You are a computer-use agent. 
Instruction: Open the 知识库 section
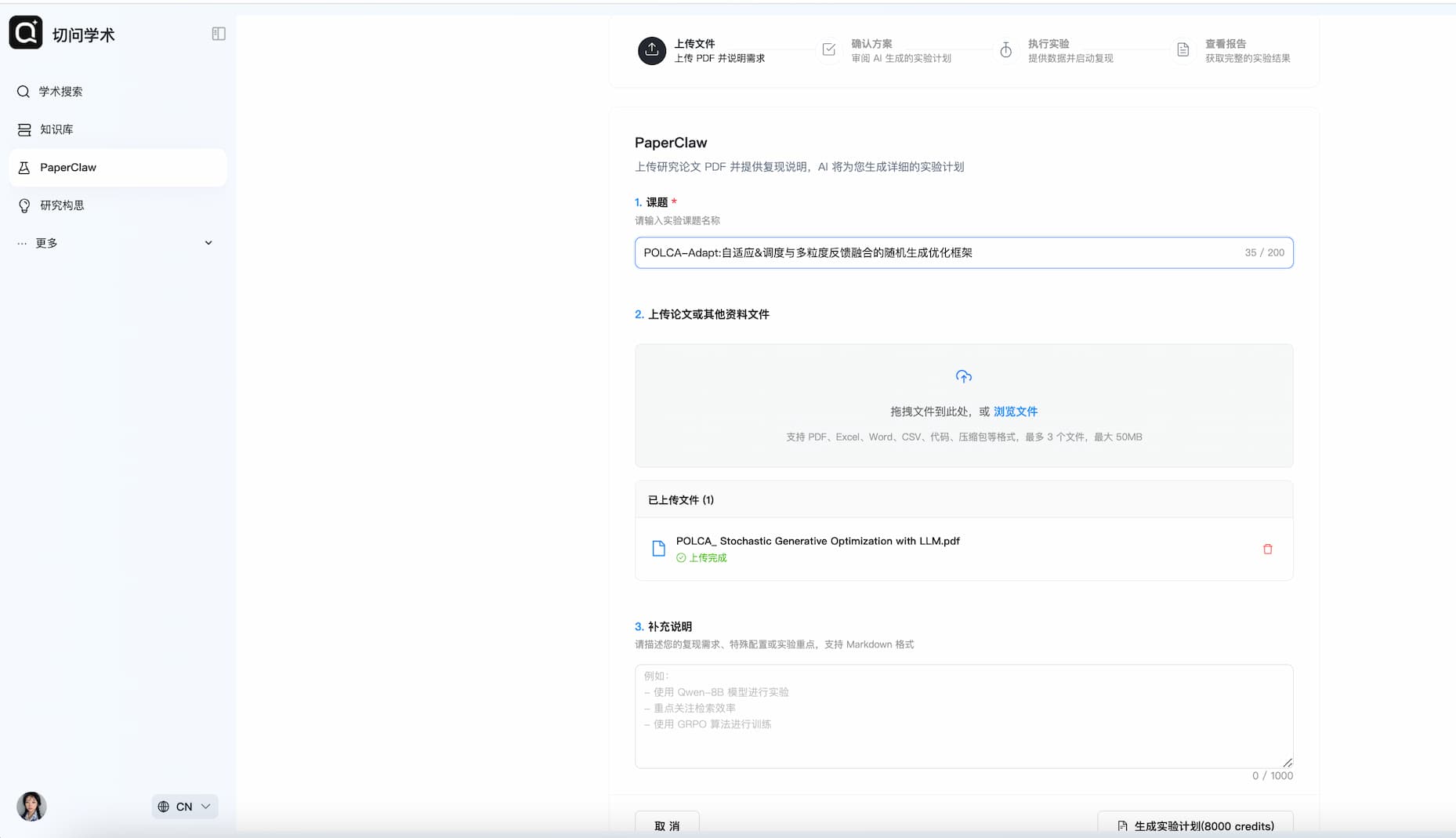tap(54, 129)
